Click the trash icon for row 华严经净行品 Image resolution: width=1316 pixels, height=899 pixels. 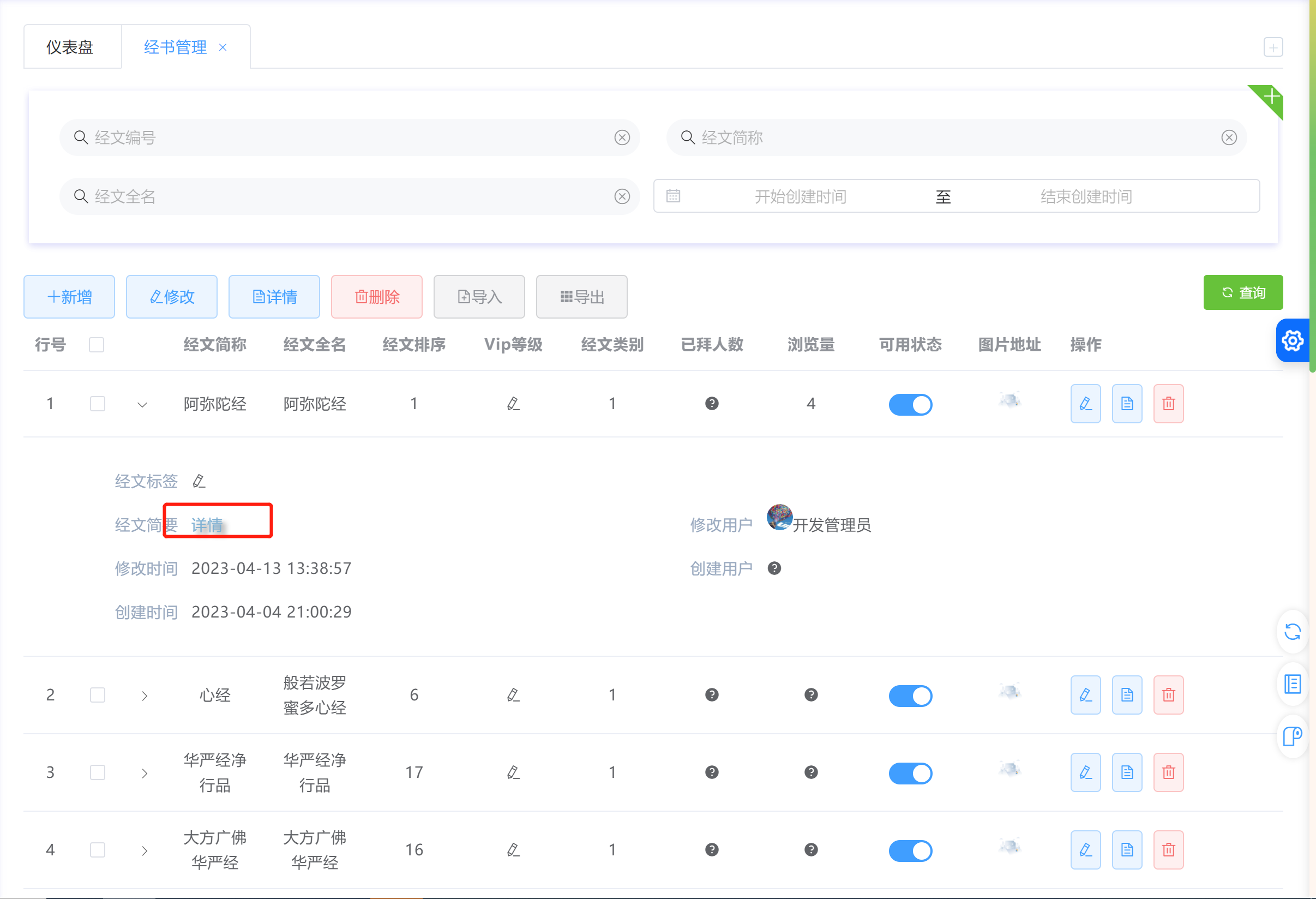coord(1168,772)
